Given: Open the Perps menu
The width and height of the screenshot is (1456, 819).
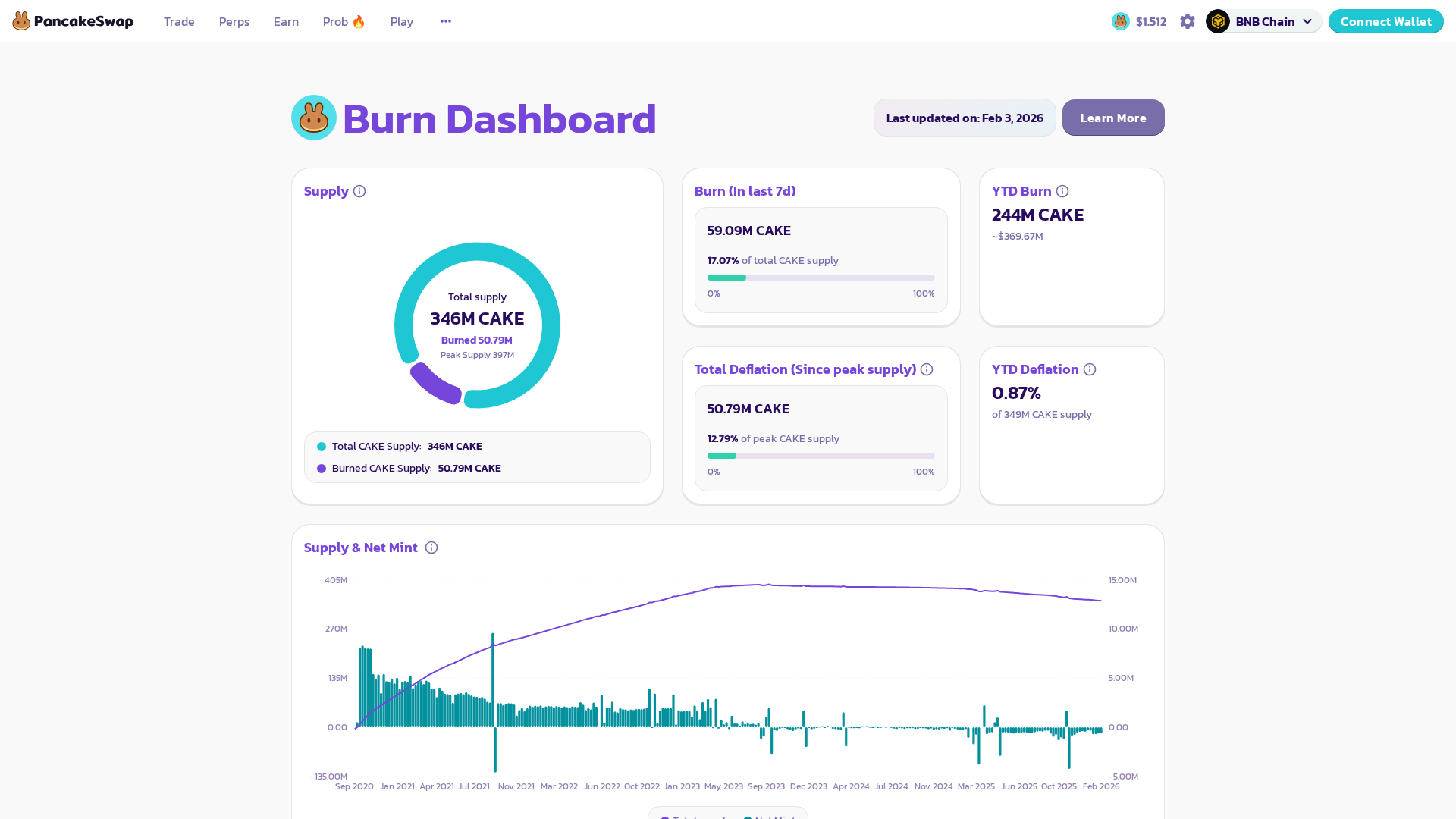Looking at the screenshot, I should (234, 21).
